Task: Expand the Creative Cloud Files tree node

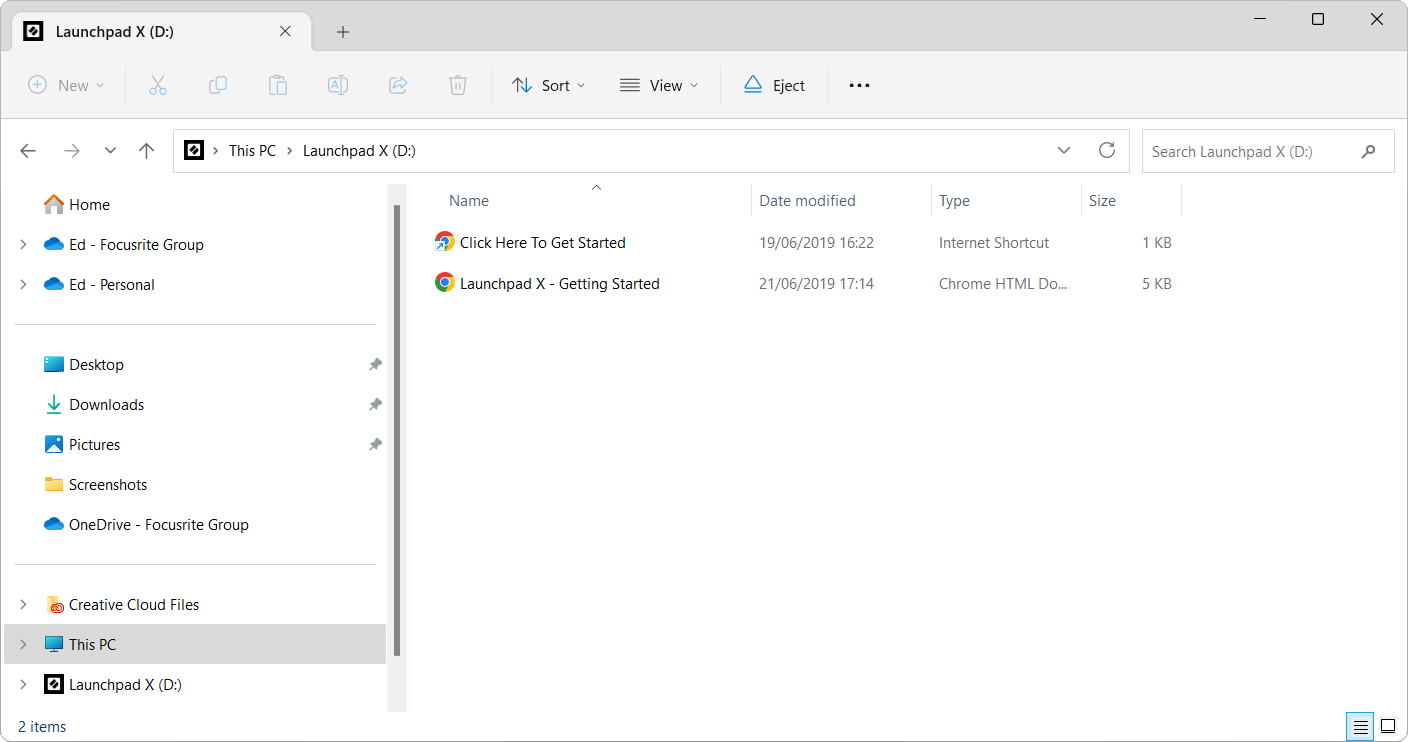Action: pyautogui.click(x=23, y=605)
